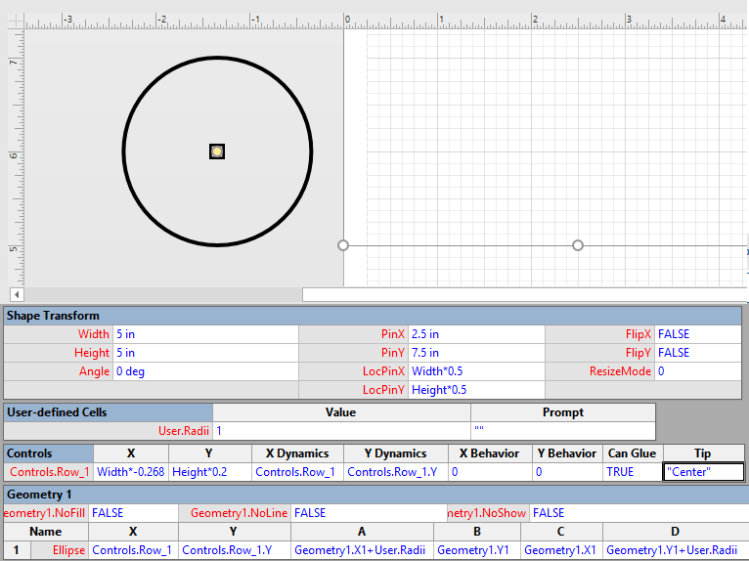The height and width of the screenshot is (561, 749).
Task: Click the black circle outline shape
Action: [124, 151]
